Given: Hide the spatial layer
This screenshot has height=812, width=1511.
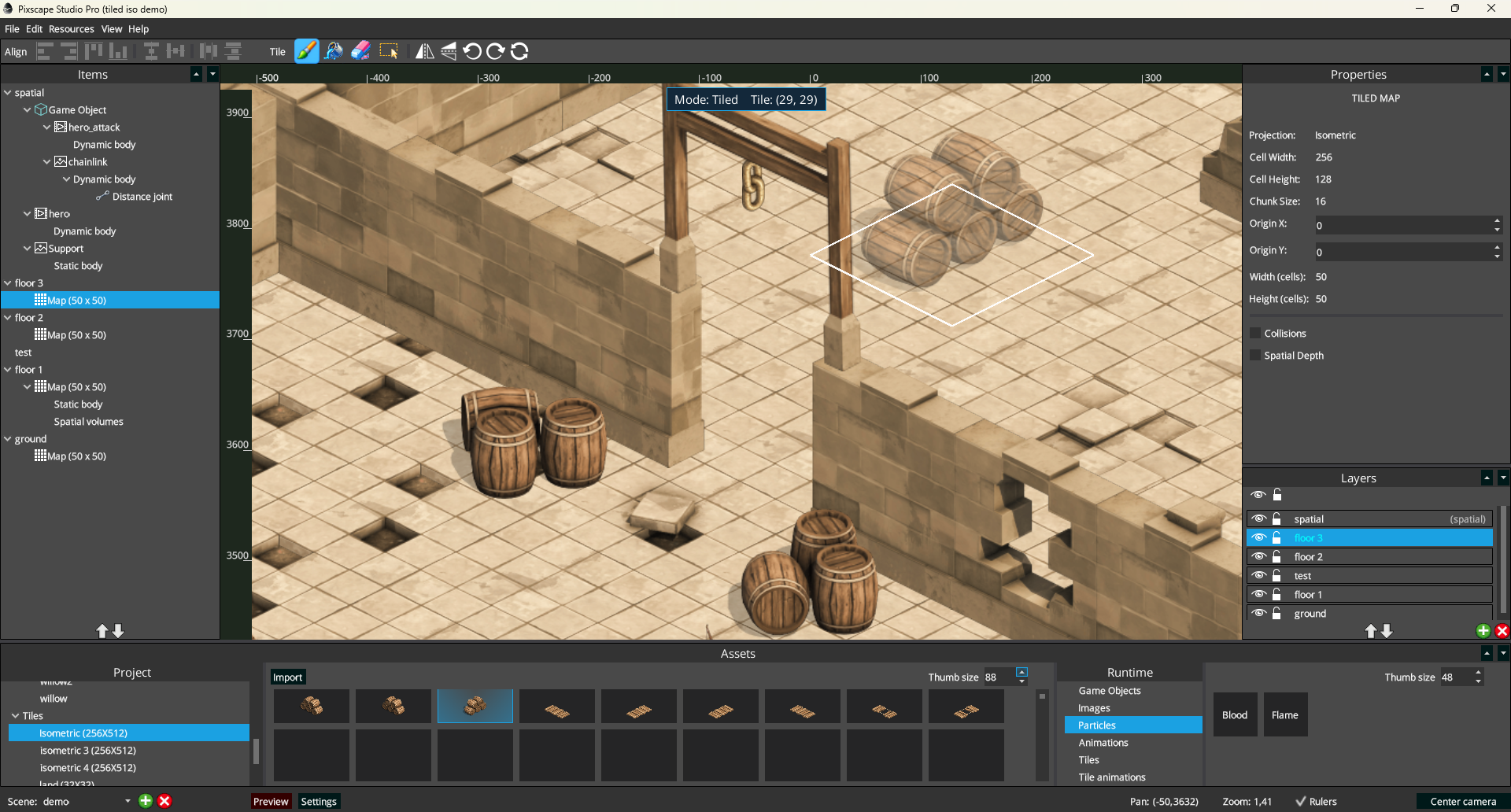Looking at the screenshot, I should (1258, 519).
